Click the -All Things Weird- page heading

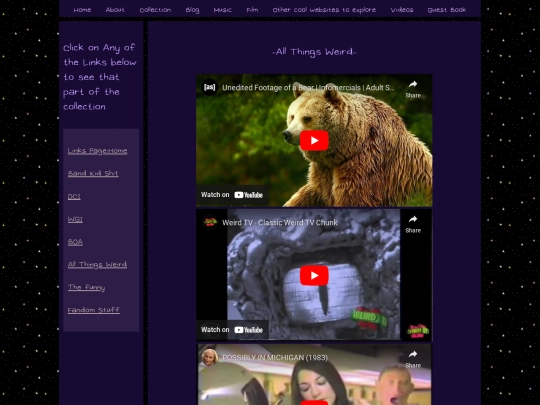[x=314, y=52]
